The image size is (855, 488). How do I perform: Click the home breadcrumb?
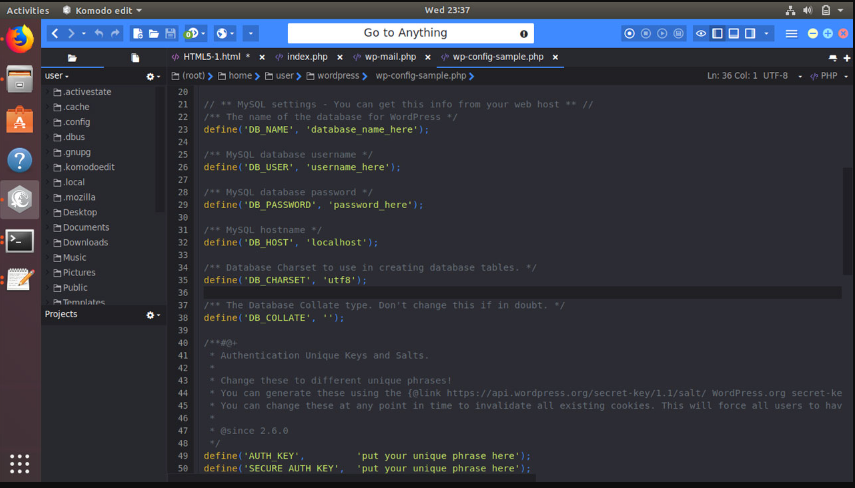(x=236, y=76)
